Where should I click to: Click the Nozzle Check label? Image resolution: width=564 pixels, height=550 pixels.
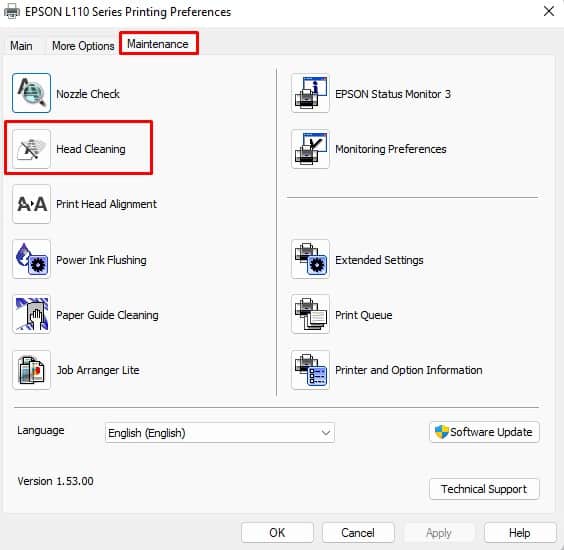coord(88,94)
